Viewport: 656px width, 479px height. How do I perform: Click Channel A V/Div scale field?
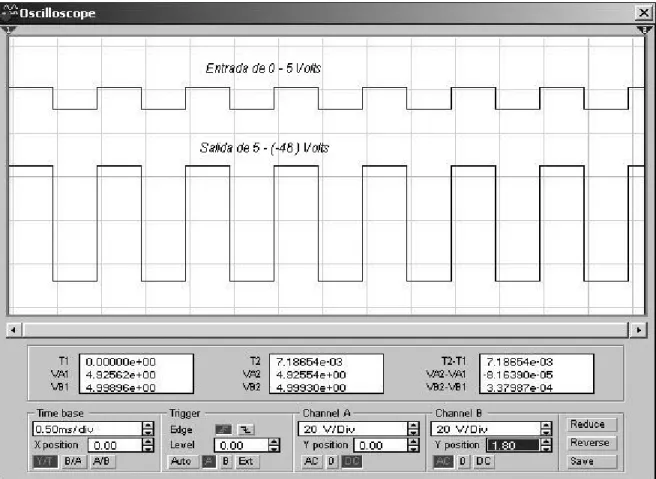tap(353, 429)
